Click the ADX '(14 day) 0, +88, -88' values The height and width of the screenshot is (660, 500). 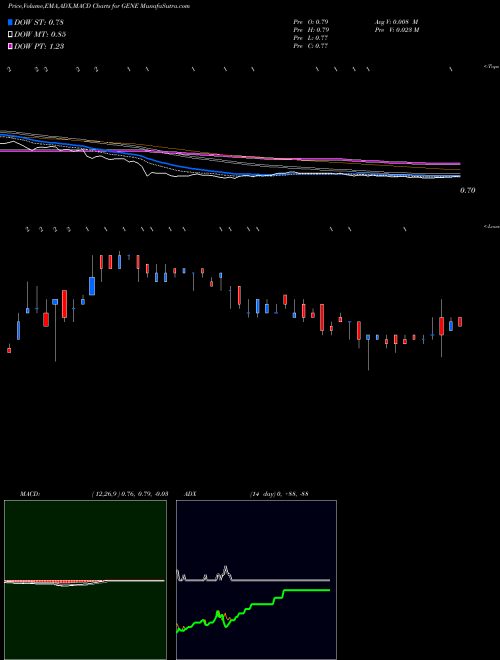pyautogui.click(x=279, y=494)
